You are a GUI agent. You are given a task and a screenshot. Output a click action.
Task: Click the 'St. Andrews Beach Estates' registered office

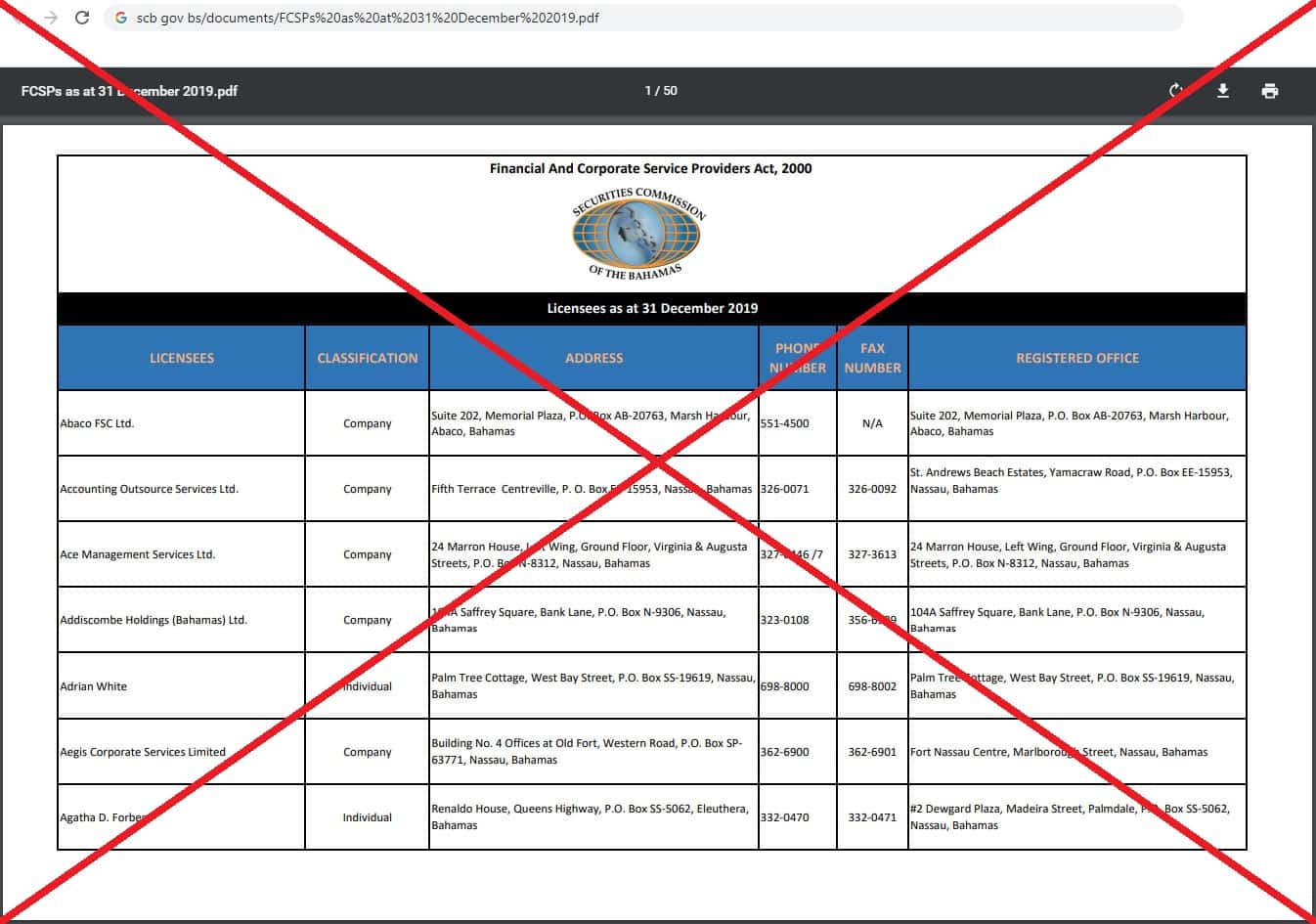pyautogui.click(x=1072, y=481)
